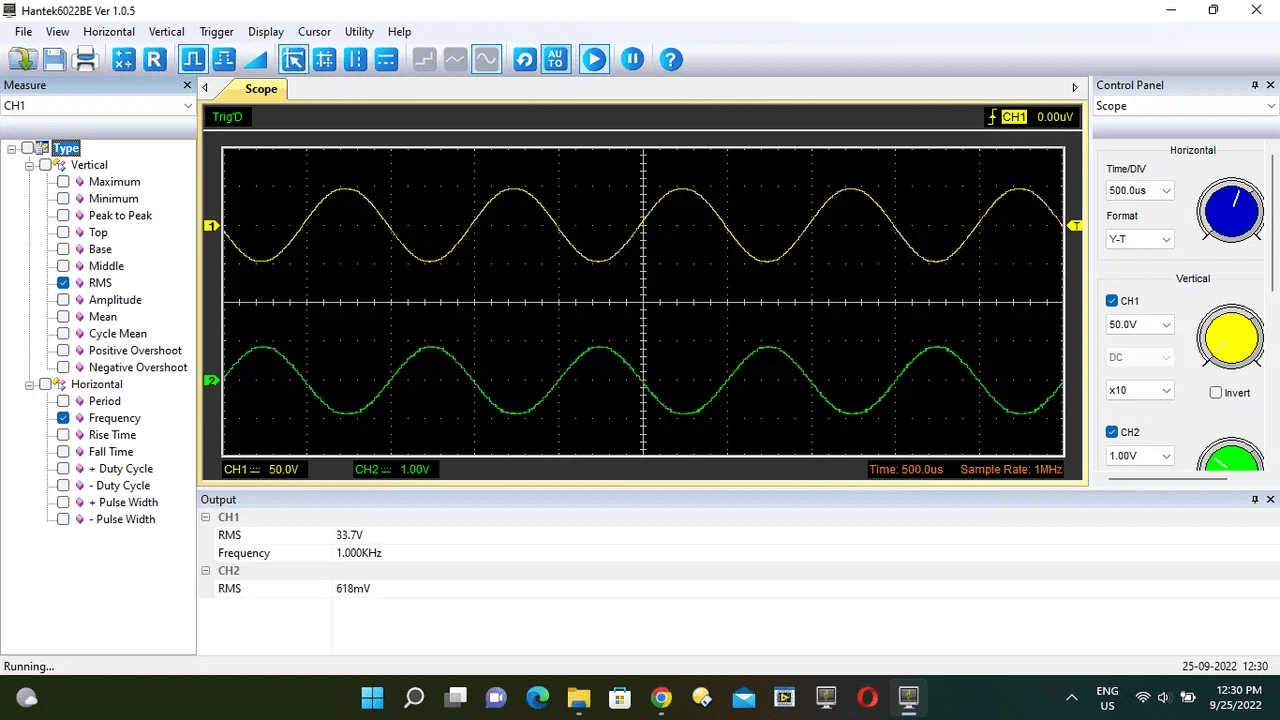Click the Reference 'R' toolbar icon
The width and height of the screenshot is (1280, 720).
point(154,59)
